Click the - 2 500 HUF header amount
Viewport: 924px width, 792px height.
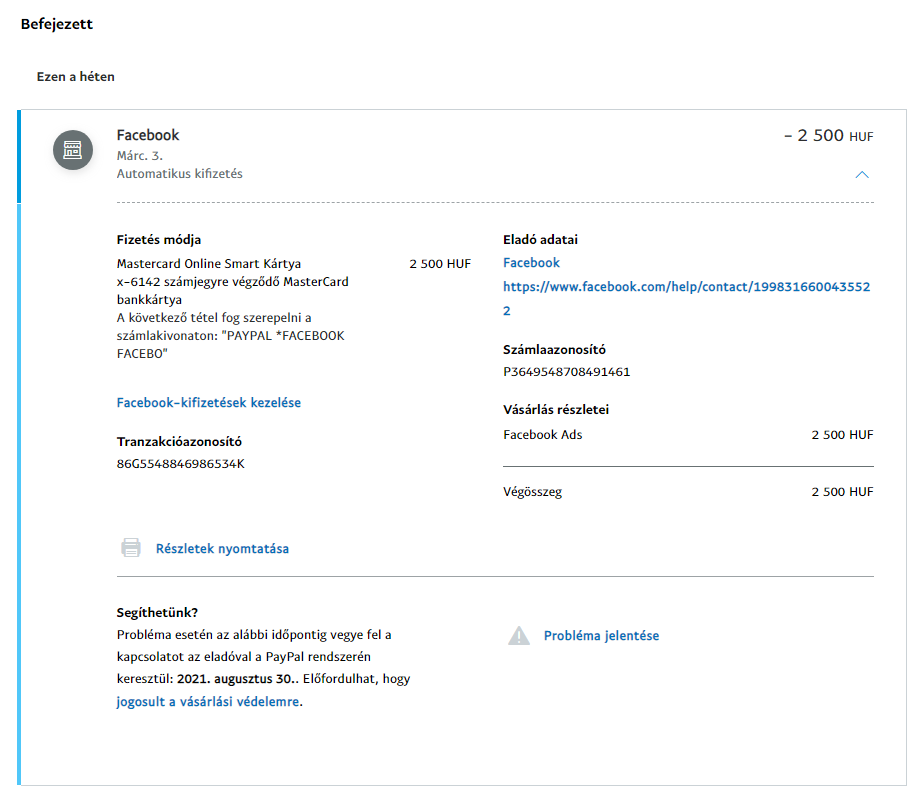click(827, 135)
